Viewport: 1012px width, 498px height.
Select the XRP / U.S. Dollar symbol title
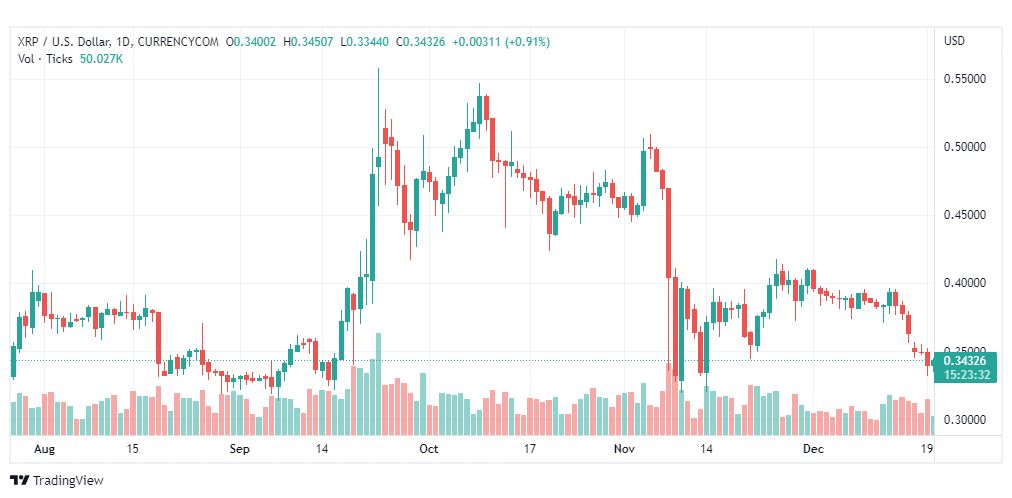click(x=63, y=42)
